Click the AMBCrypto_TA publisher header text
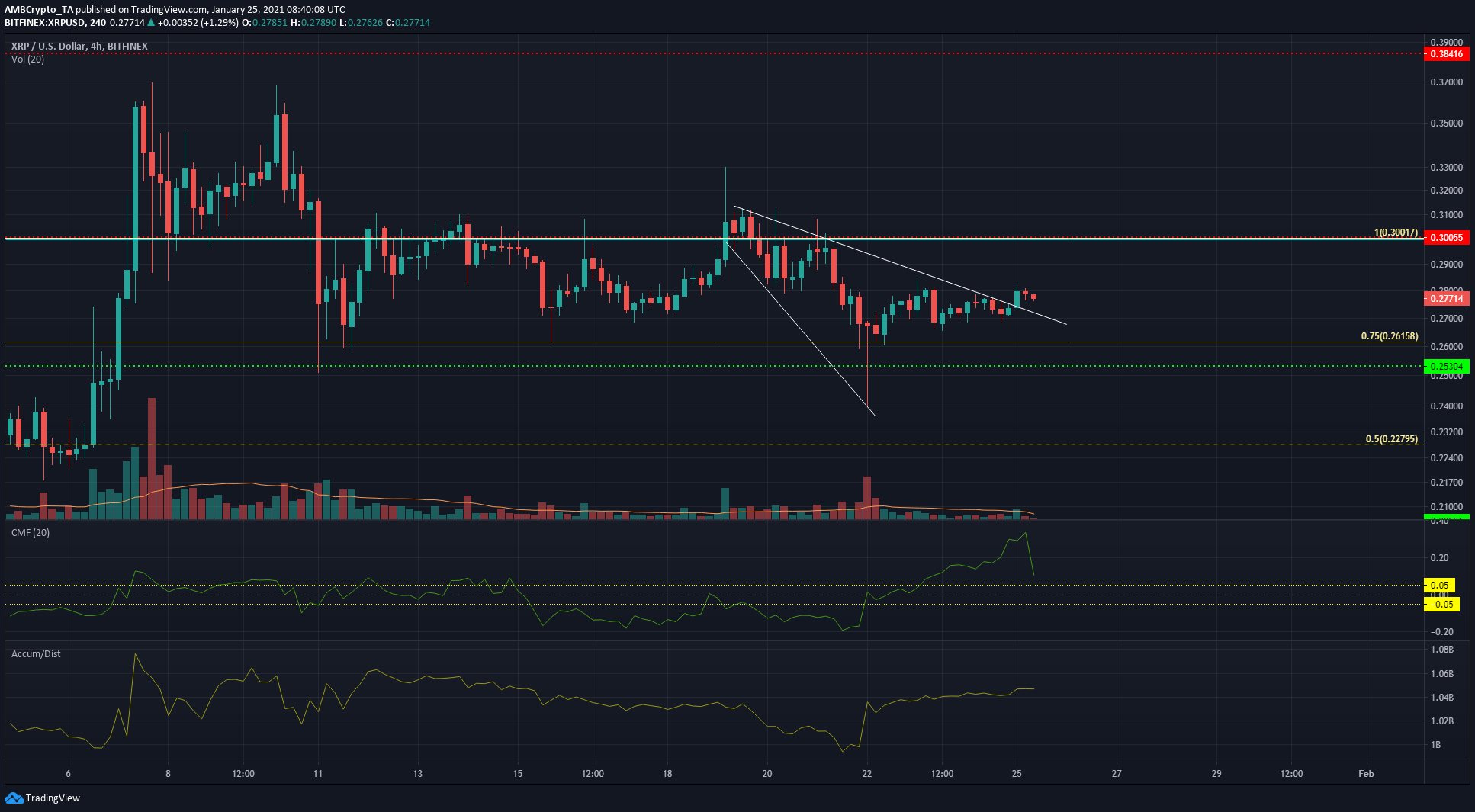1475x812 pixels. (39, 10)
